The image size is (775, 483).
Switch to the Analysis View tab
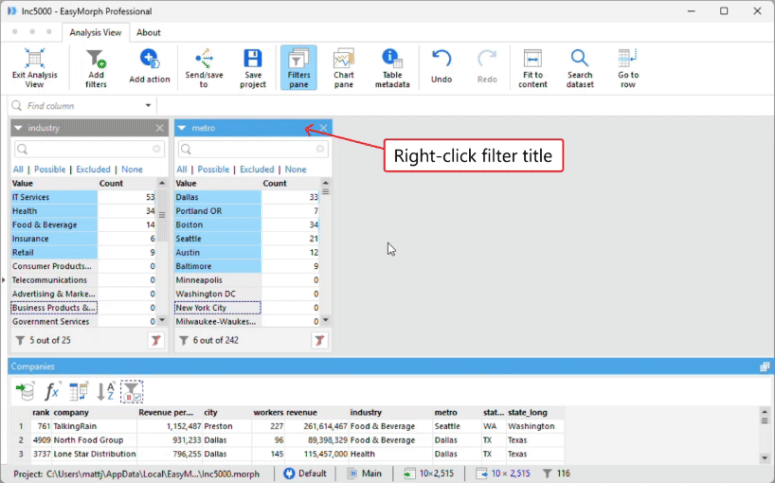tap(95, 33)
